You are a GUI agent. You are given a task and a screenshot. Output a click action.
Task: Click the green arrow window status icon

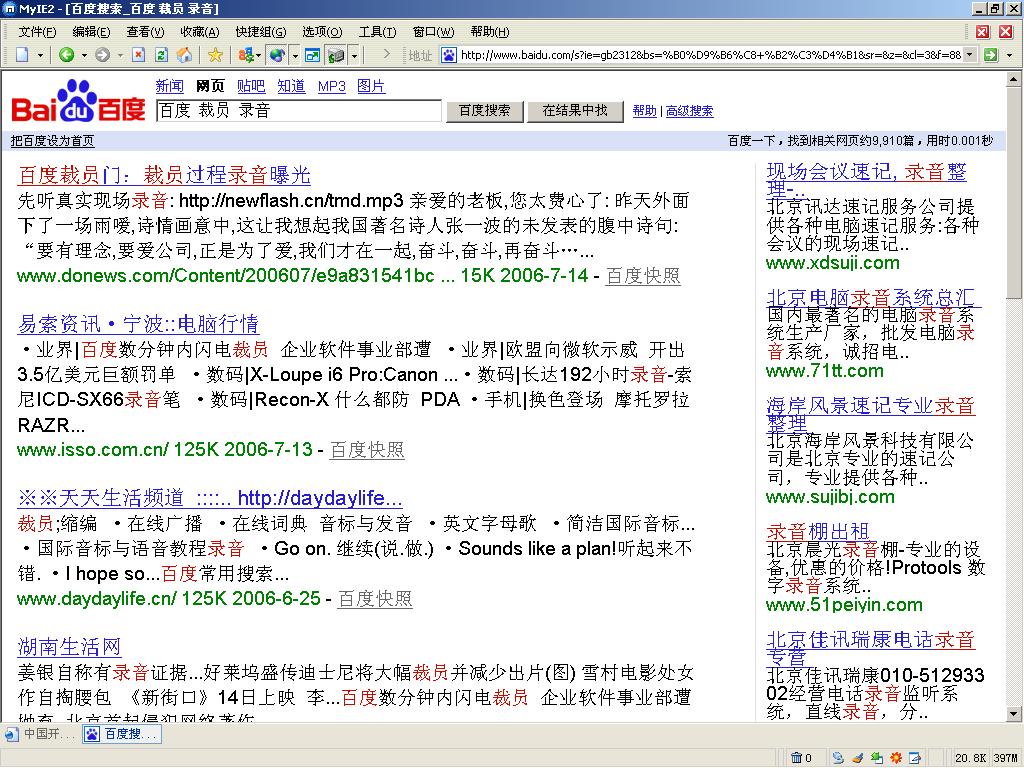pyautogui.click(x=876, y=758)
